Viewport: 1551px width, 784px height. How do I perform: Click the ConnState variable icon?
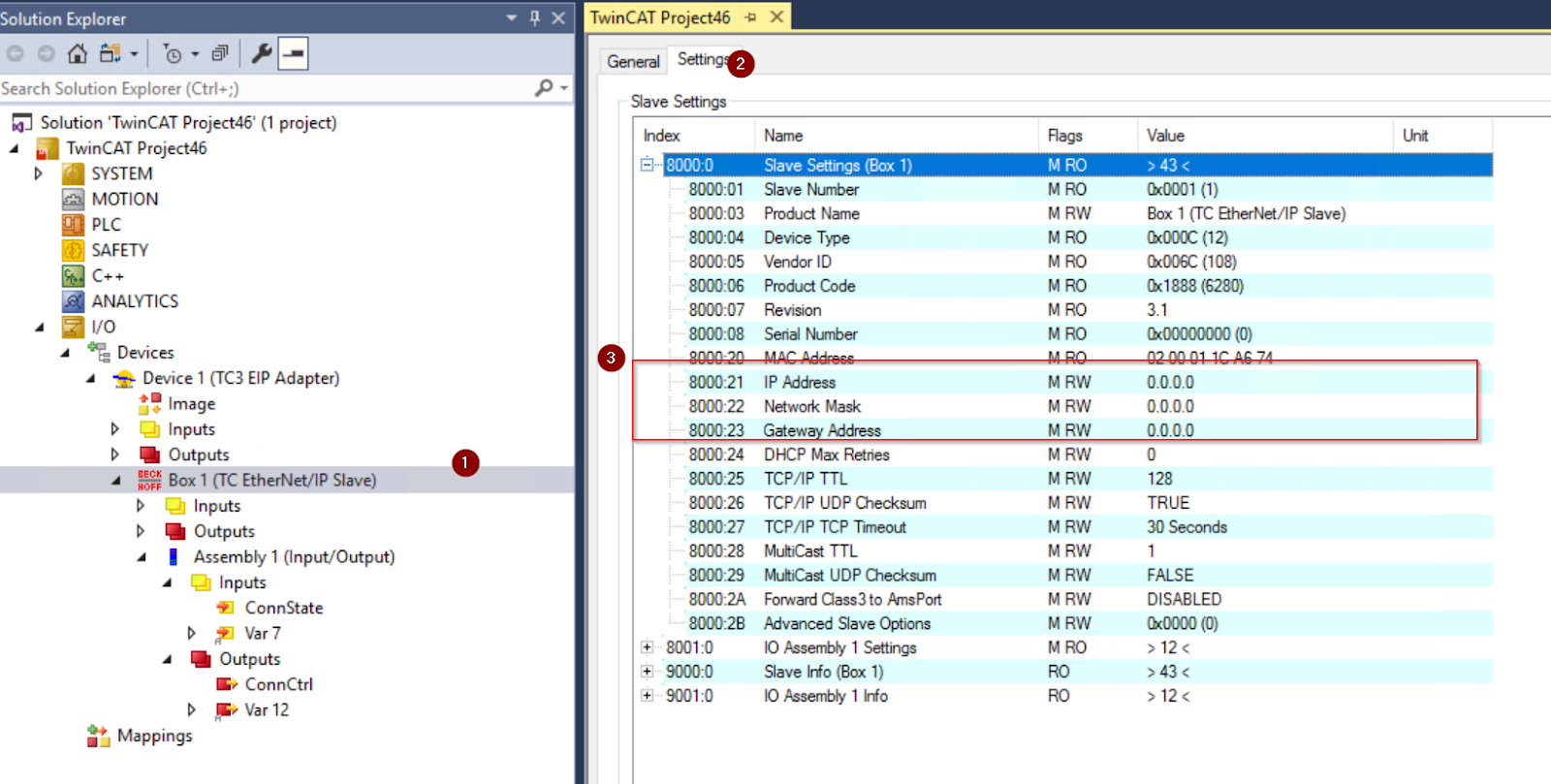point(225,608)
